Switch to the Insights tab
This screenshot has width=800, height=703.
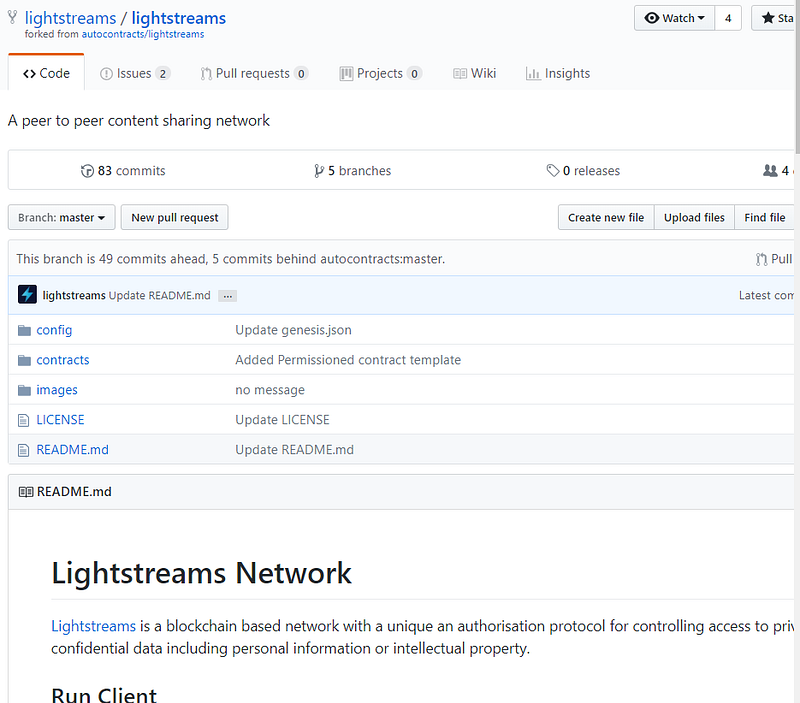tap(558, 73)
